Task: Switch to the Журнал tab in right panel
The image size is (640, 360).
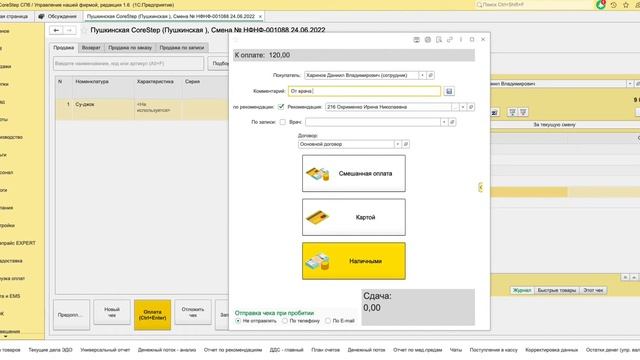Action: coord(522,290)
